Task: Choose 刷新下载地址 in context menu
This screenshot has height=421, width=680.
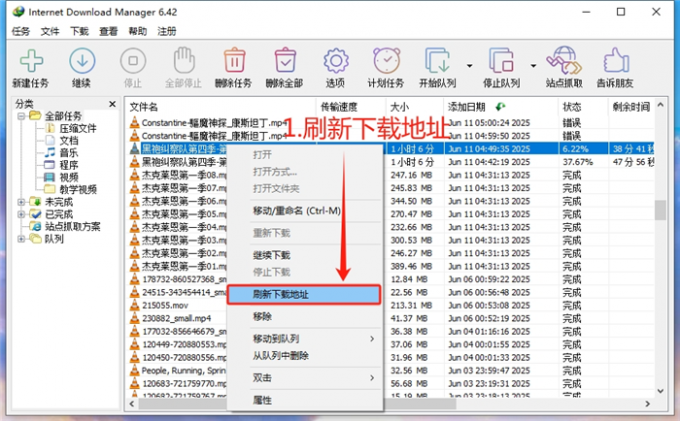Action: [x=304, y=294]
